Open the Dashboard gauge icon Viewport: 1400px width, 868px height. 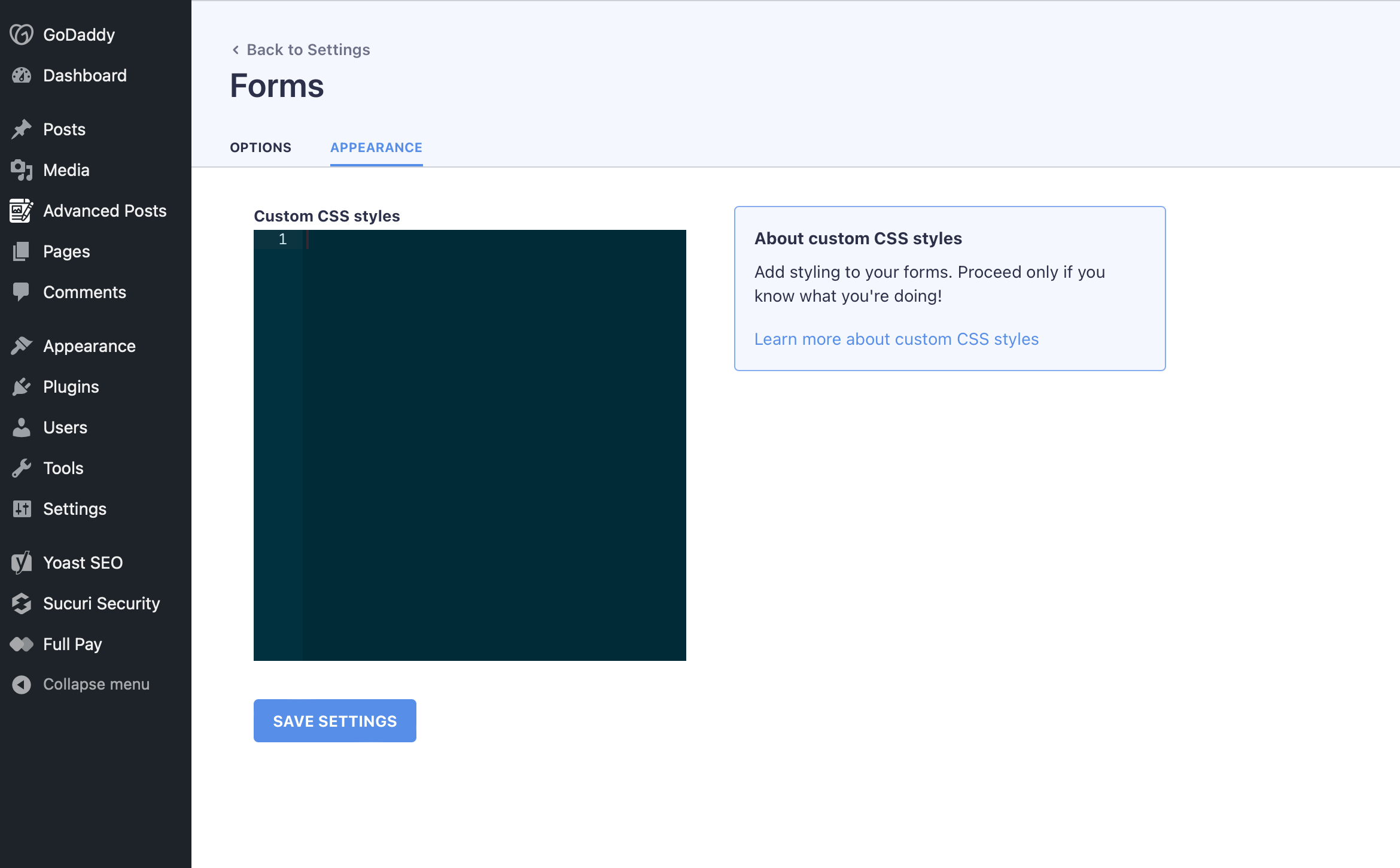point(22,75)
